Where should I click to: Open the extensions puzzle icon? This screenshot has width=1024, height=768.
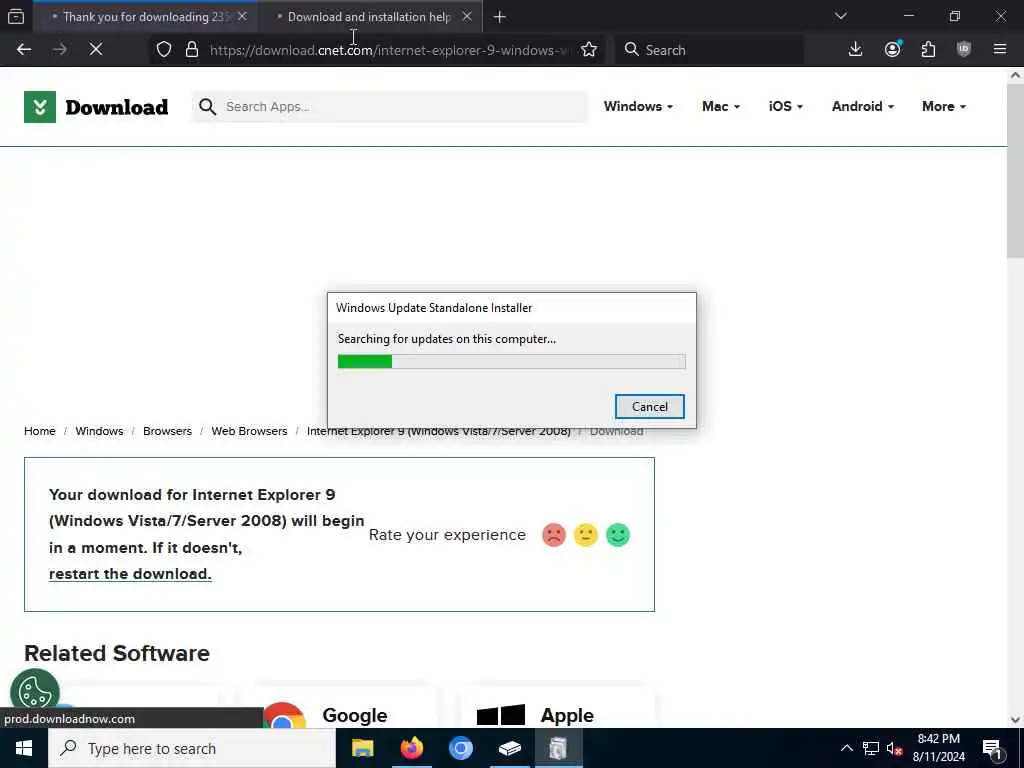click(928, 50)
